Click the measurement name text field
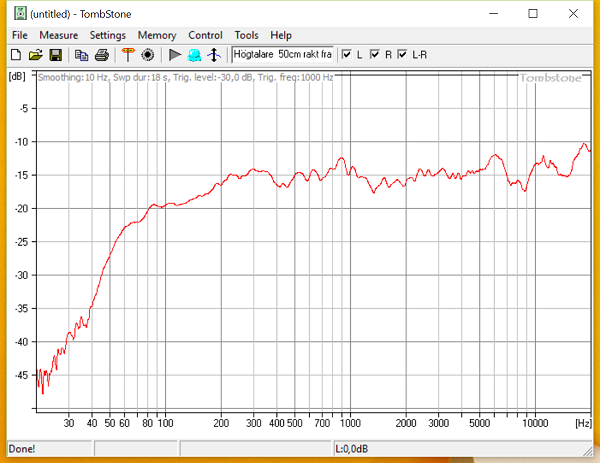Image resolution: width=600 pixels, height=463 pixels. click(283, 54)
